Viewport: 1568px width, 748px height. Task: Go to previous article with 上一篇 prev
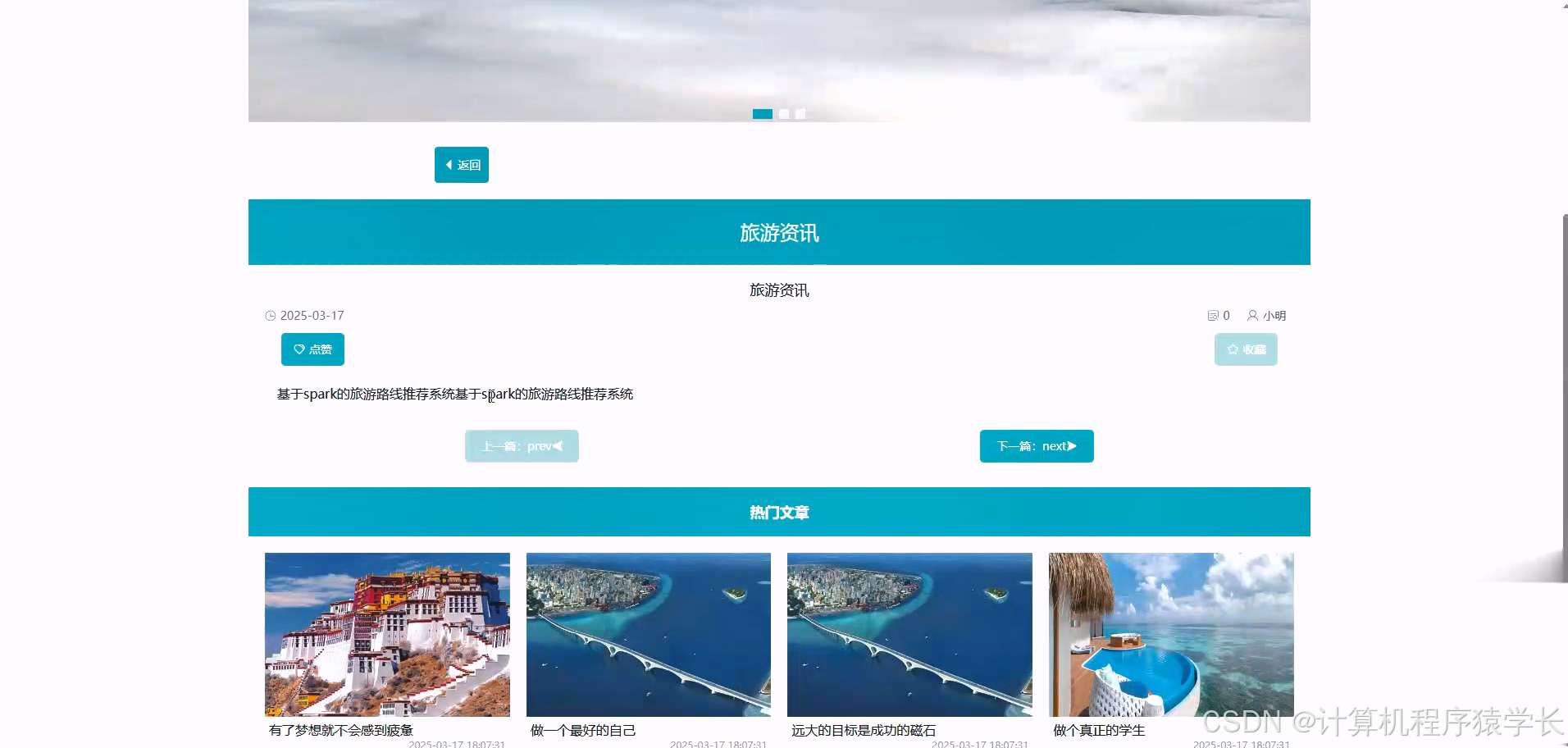coord(522,446)
